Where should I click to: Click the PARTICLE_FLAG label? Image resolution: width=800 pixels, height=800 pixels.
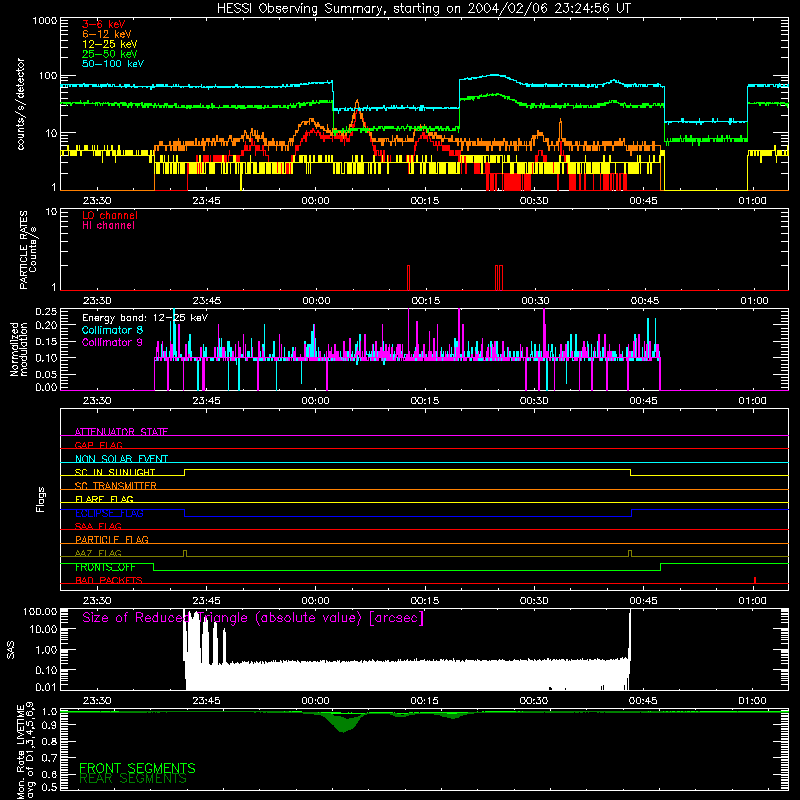(112, 539)
